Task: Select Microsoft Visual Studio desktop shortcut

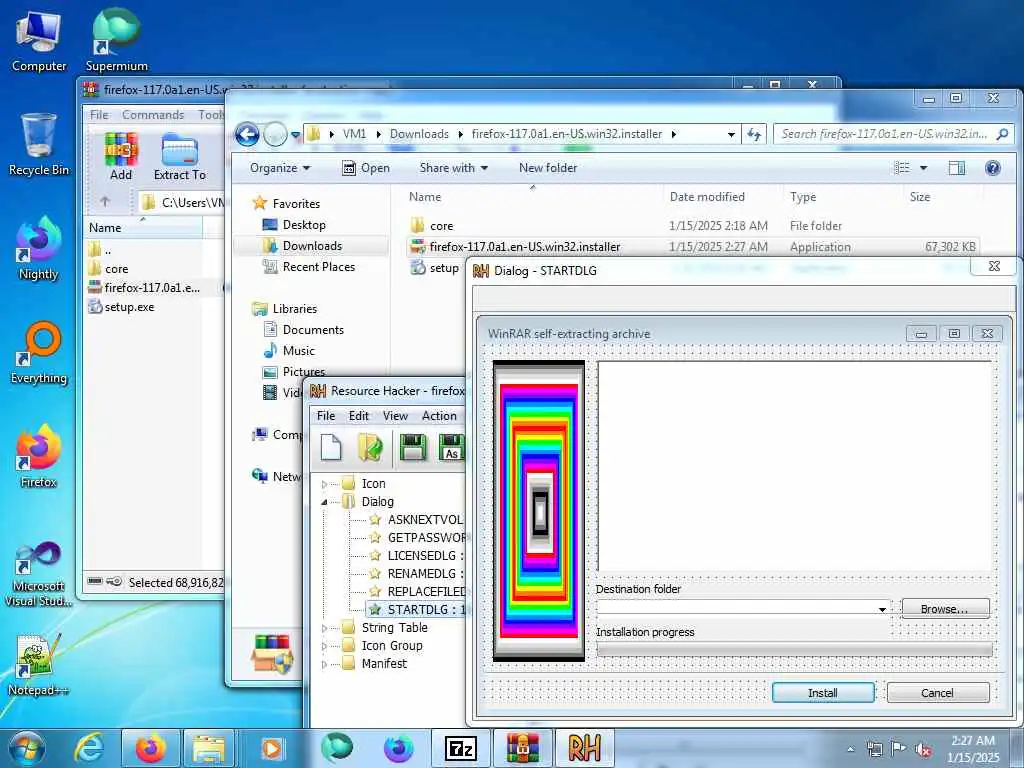Action: click(x=39, y=575)
